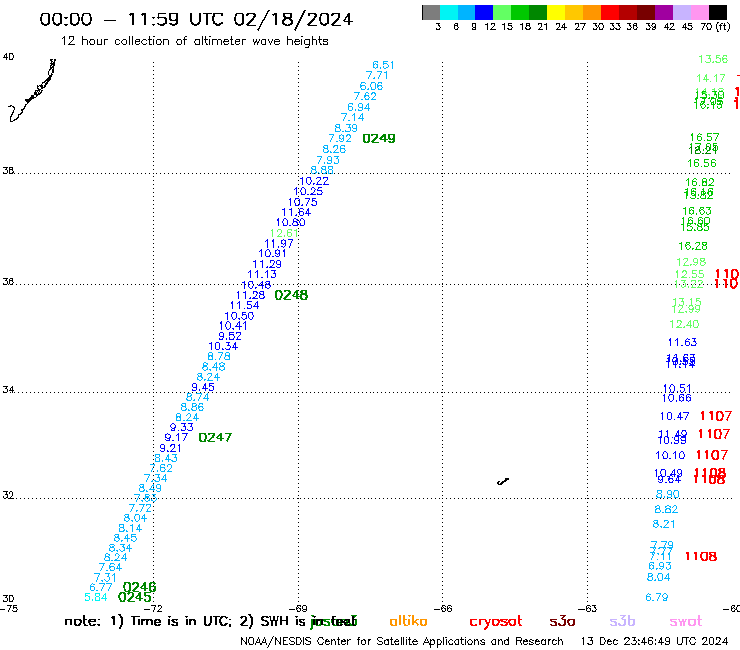Click the wave height value 7.34
This screenshot has height=650, width=740.
click(156, 478)
